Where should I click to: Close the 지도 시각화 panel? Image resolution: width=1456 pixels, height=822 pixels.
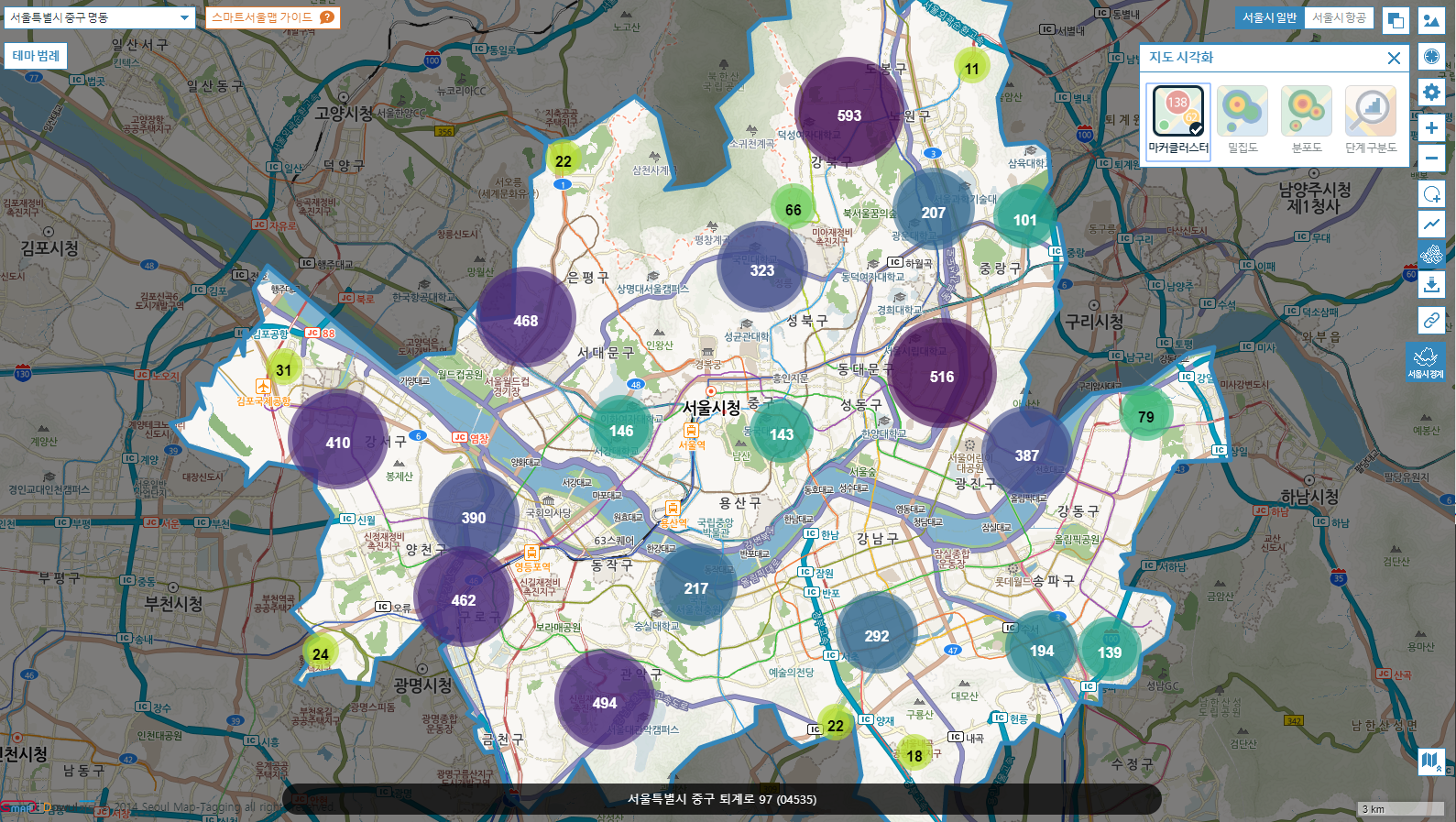1394,58
